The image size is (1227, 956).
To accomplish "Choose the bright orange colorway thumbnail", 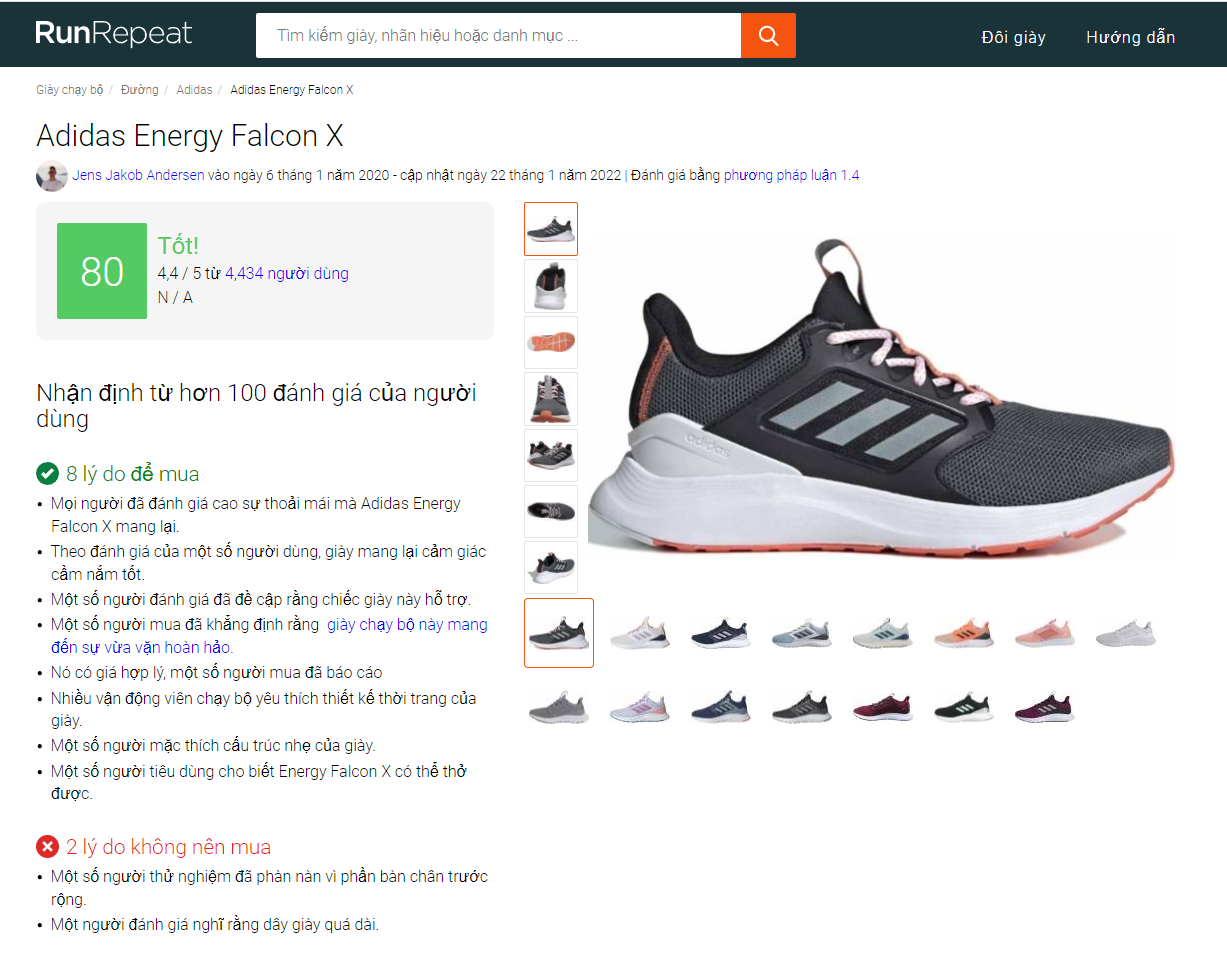I will (963, 633).
